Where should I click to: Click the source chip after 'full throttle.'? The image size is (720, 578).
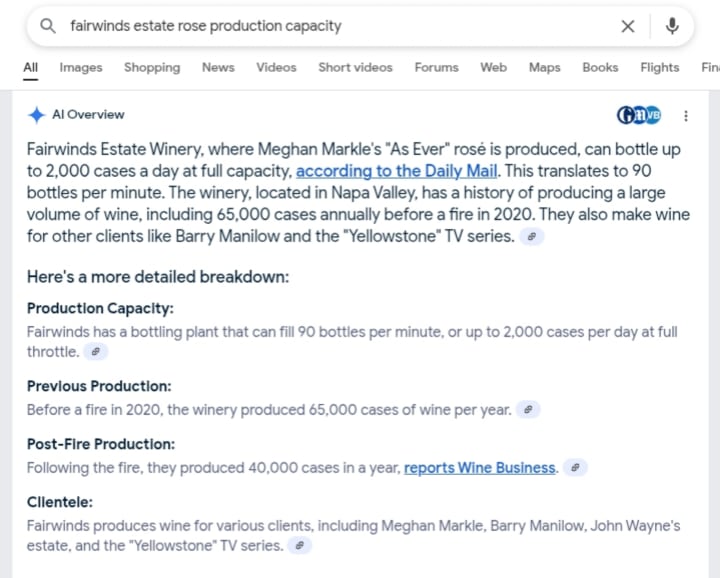click(96, 352)
